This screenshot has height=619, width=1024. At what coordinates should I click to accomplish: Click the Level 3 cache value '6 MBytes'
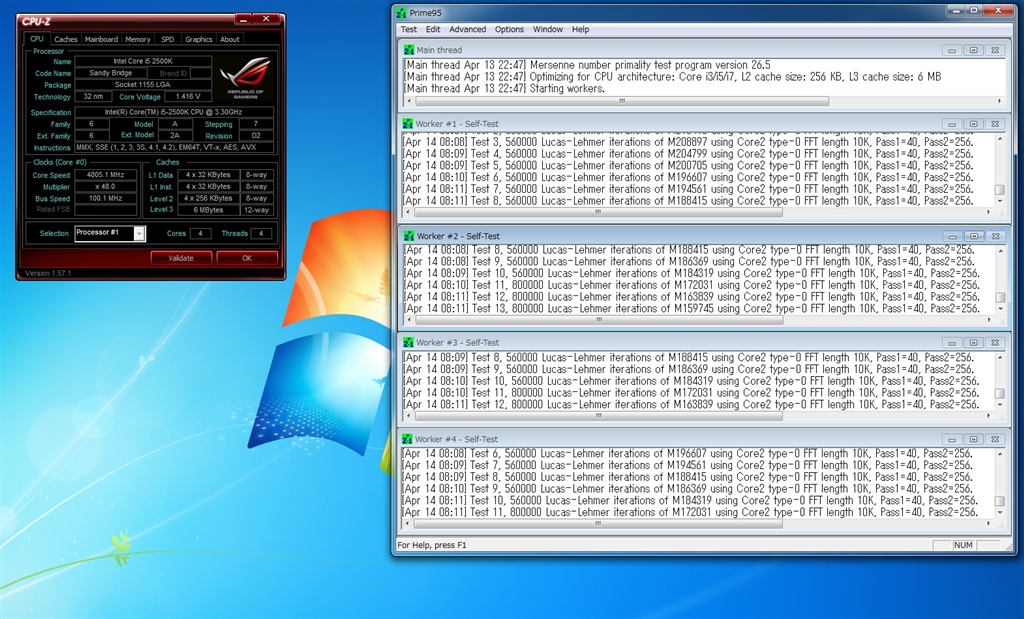(x=208, y=210)
